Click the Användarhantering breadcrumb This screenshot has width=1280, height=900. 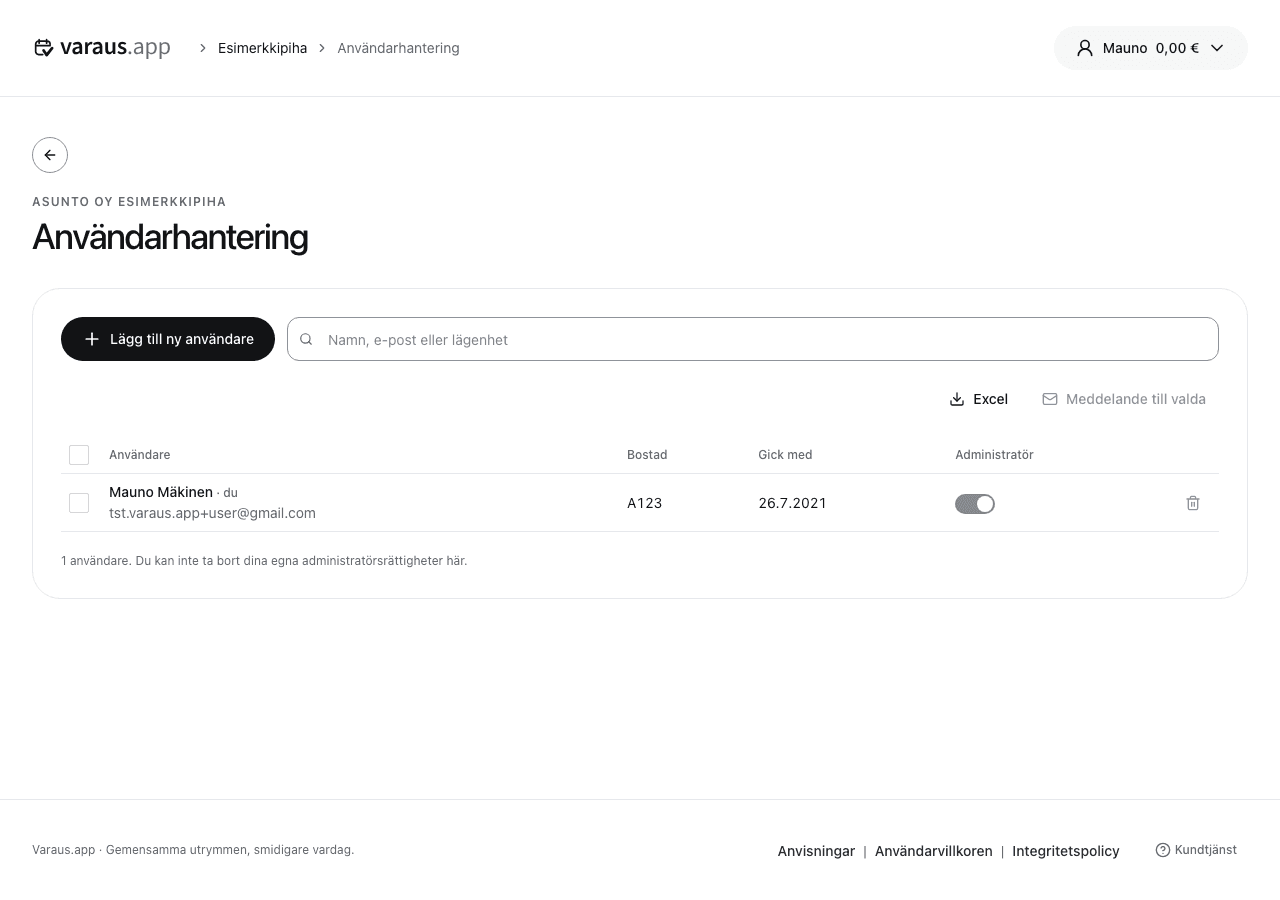click(398, 48)
